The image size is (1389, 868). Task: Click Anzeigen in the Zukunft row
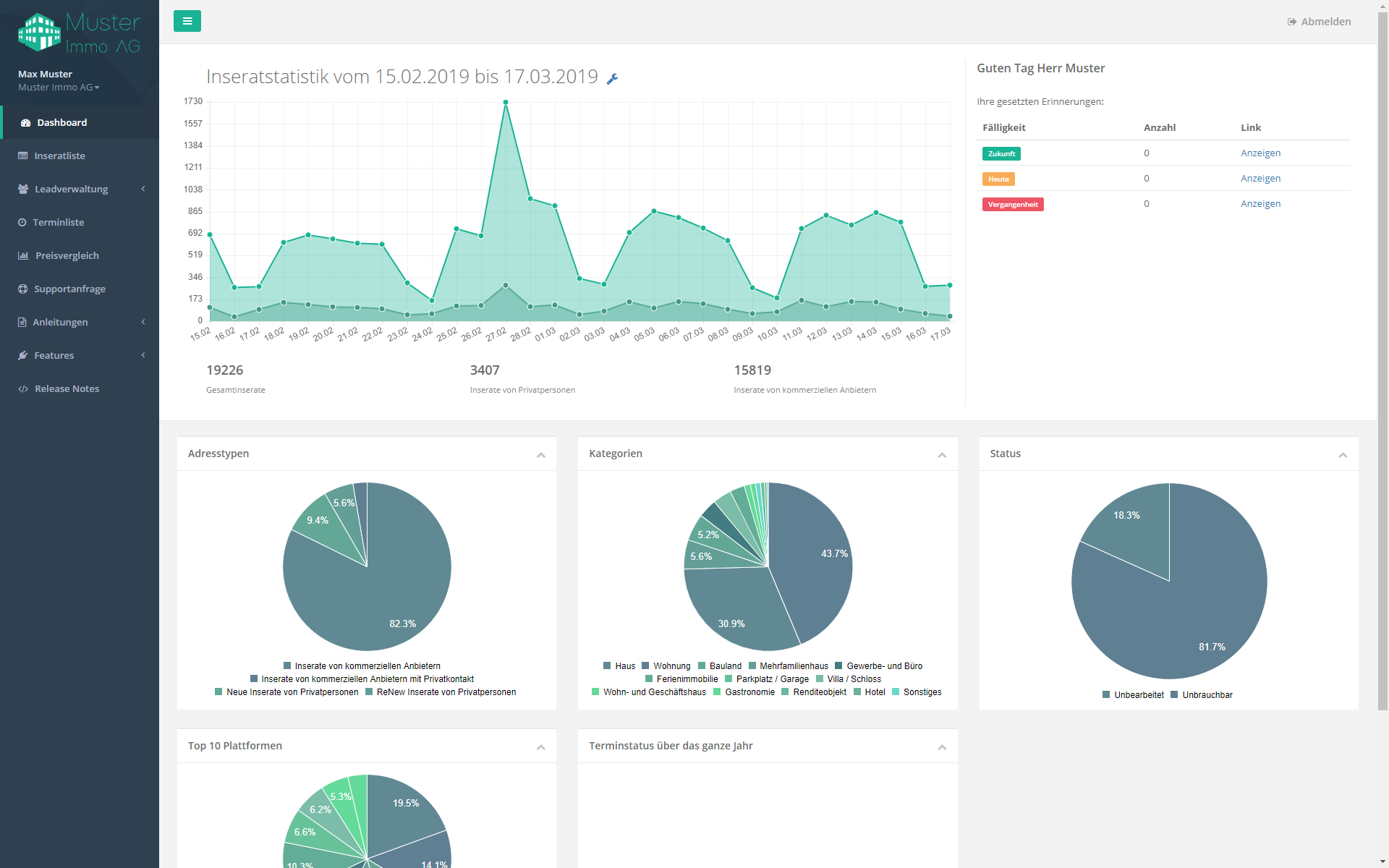pyautogui.click(x=1260, y=153)
